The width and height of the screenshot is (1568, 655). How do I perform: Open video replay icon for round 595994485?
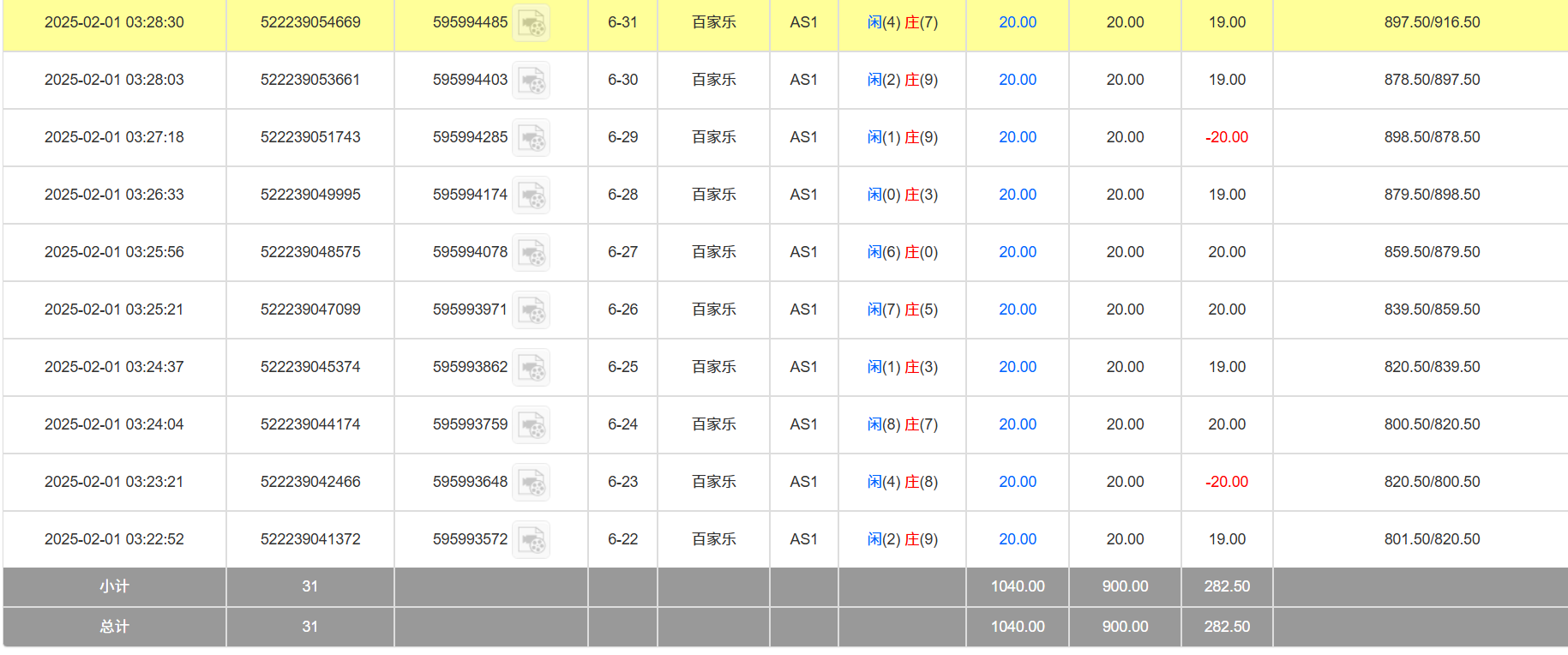[532, 23]
